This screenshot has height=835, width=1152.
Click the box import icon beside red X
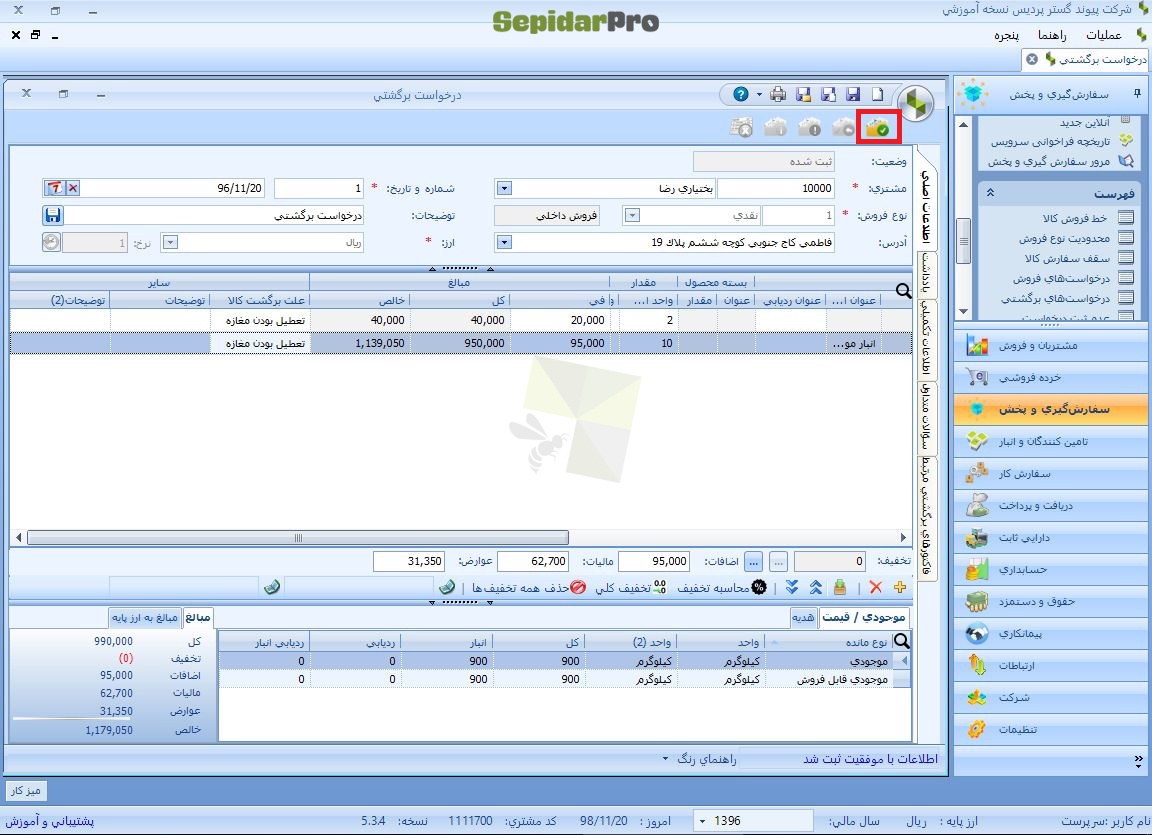tap(840, 588)
